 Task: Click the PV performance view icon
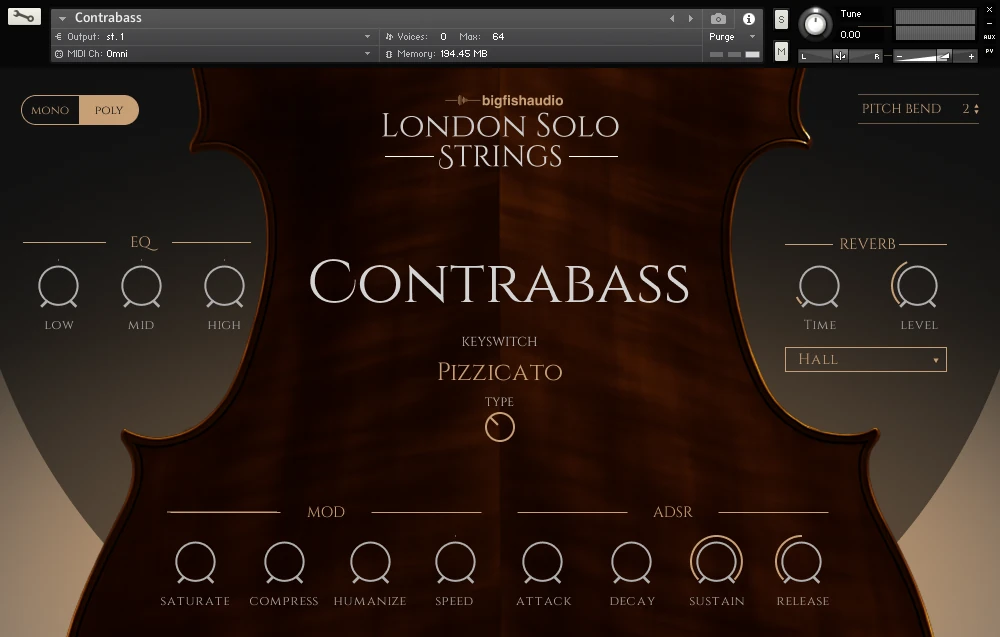coord(991,50)
